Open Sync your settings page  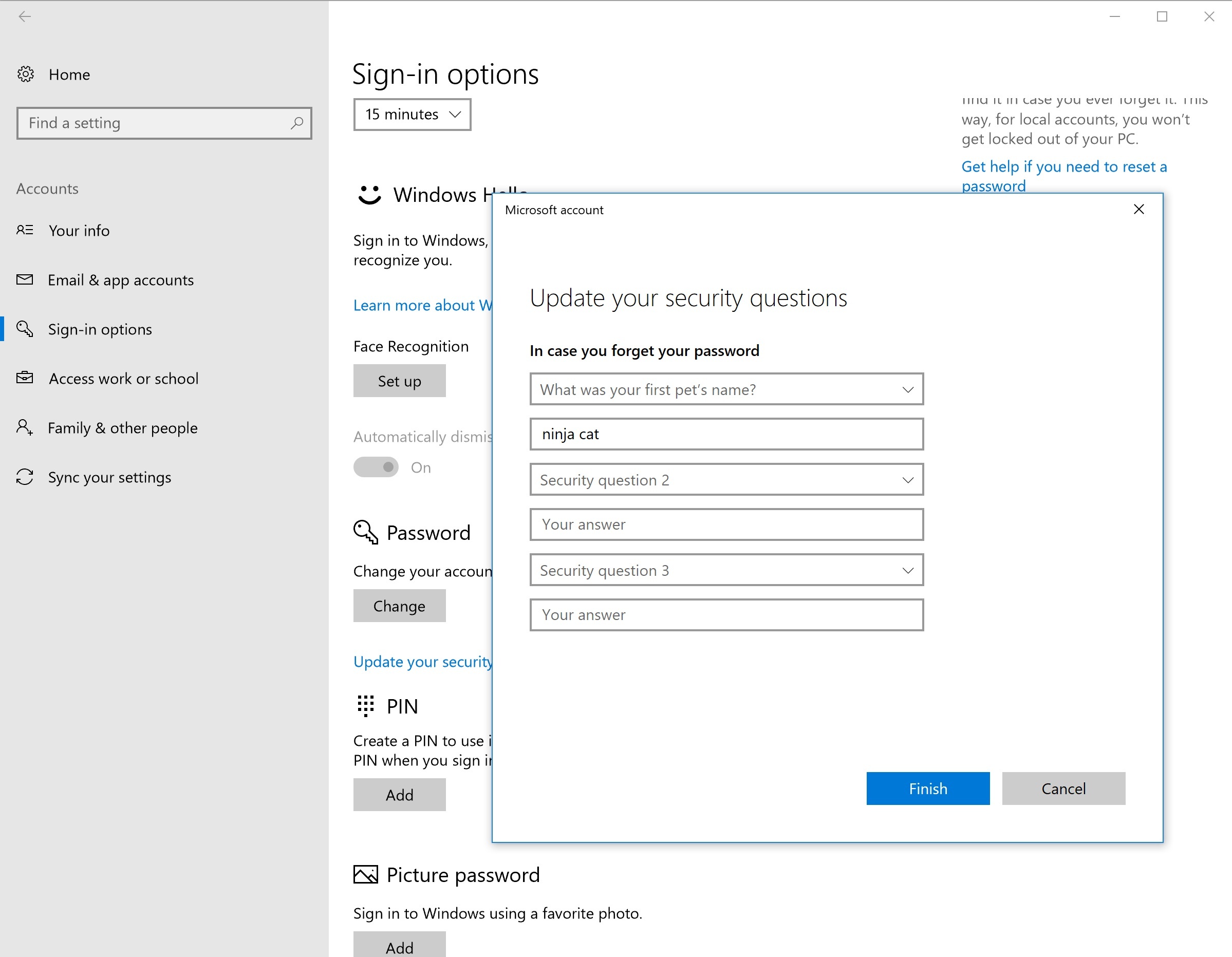[x=109, y=477]
